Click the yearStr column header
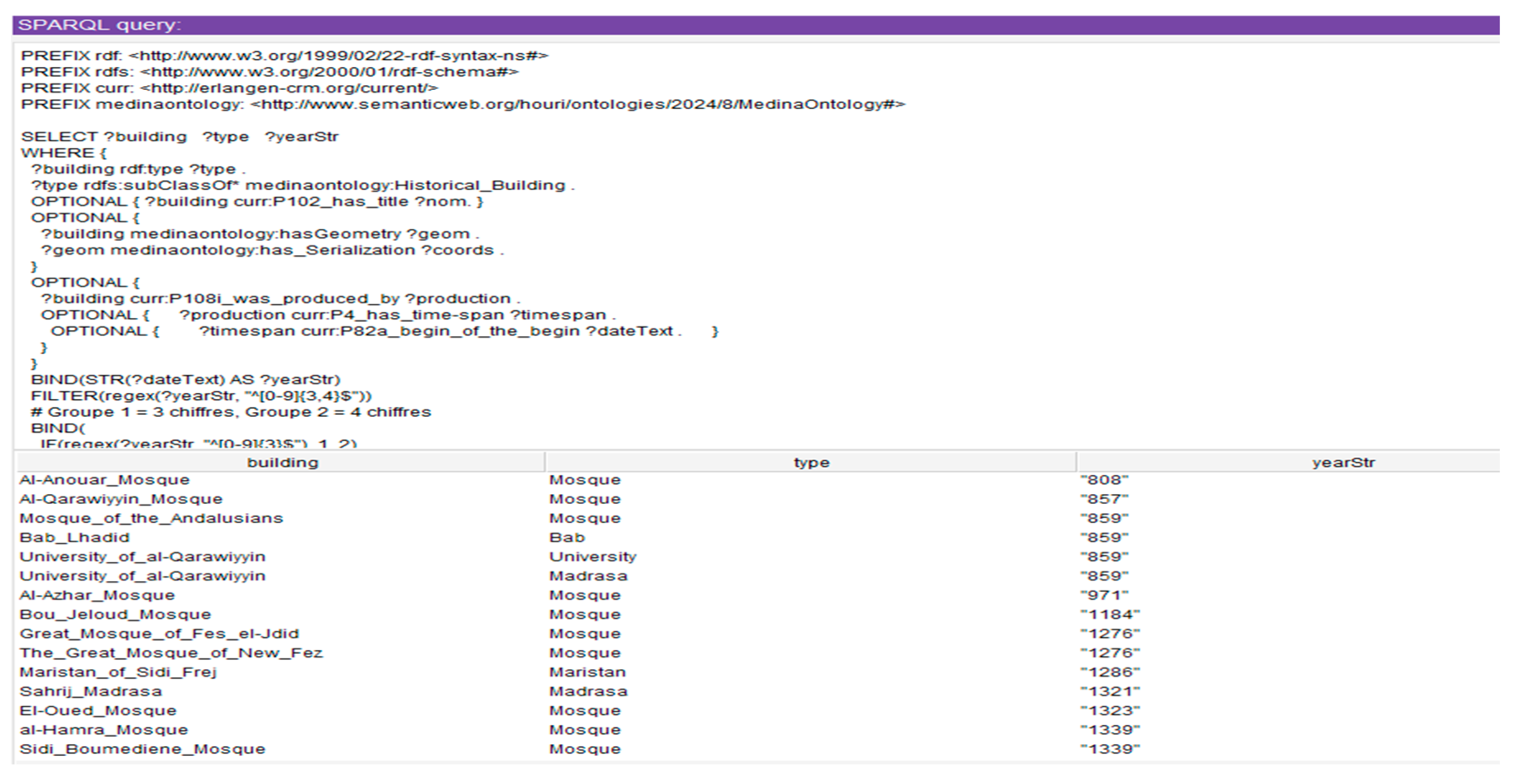Viewport: 1523px width, 784px height. (x=1343, y=463)
